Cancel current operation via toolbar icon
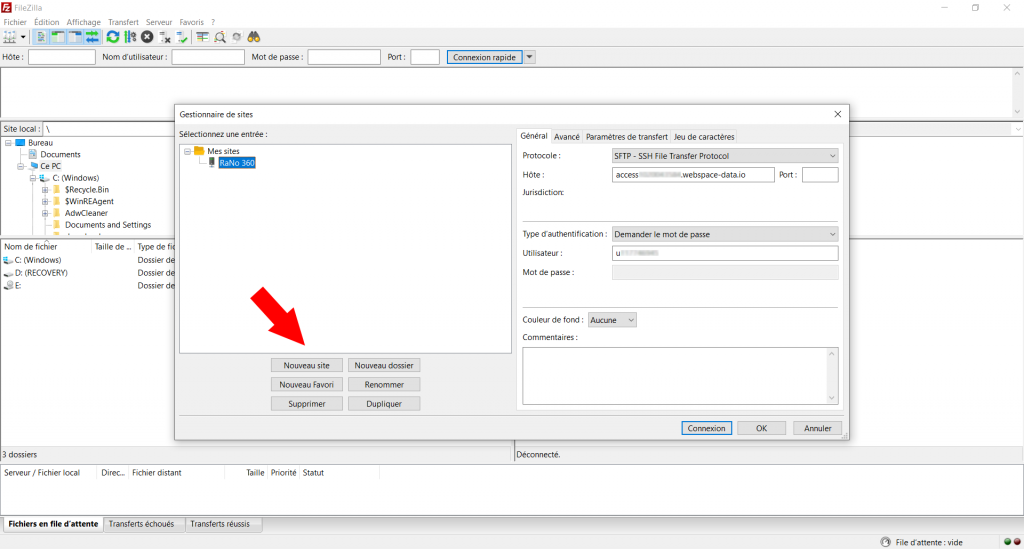Image resolution: width=1024 pixels, height=549 pixels. coord(147,37)
